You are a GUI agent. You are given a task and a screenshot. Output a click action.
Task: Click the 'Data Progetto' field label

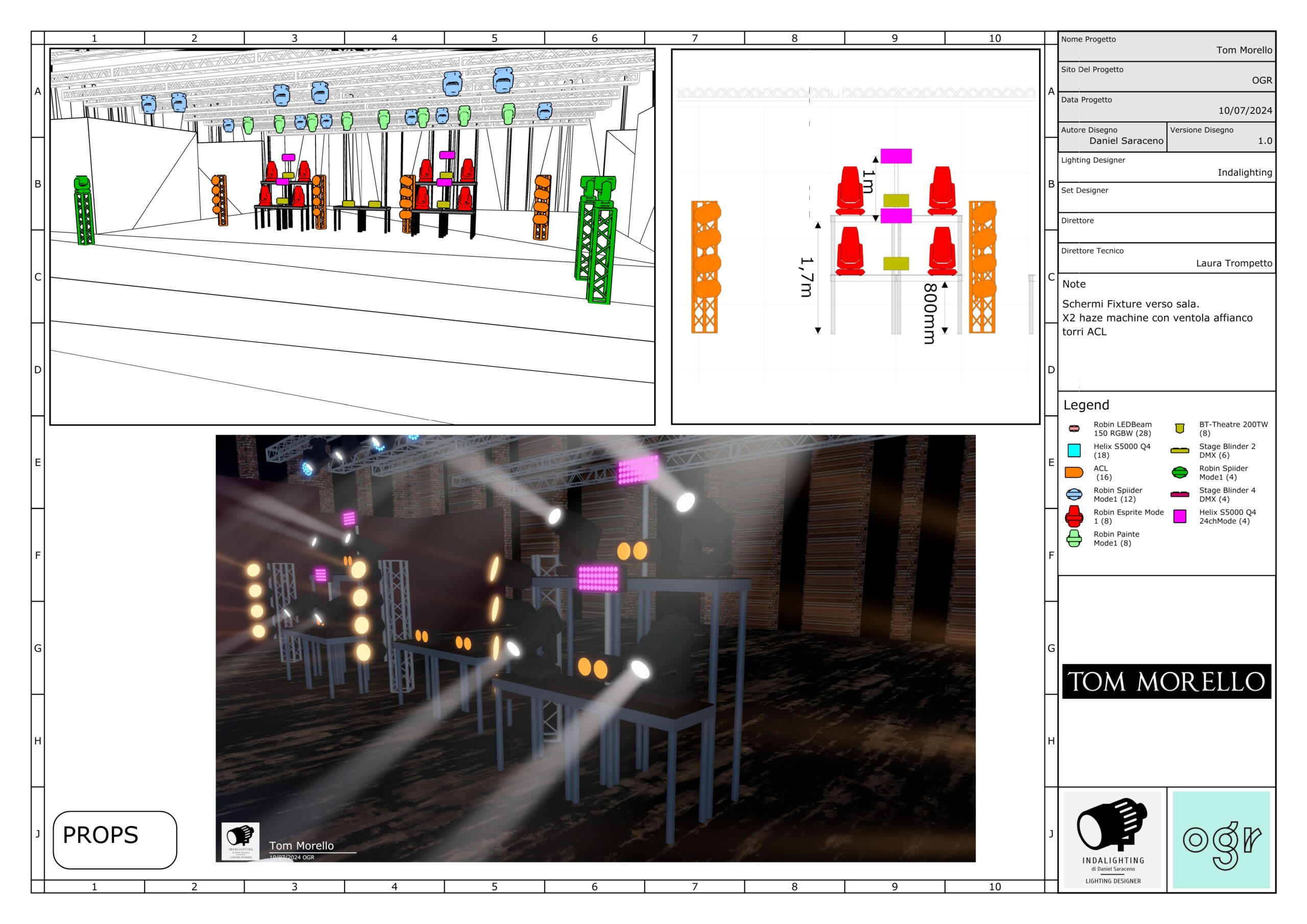pyautogui.click(x=1086, y=100)
